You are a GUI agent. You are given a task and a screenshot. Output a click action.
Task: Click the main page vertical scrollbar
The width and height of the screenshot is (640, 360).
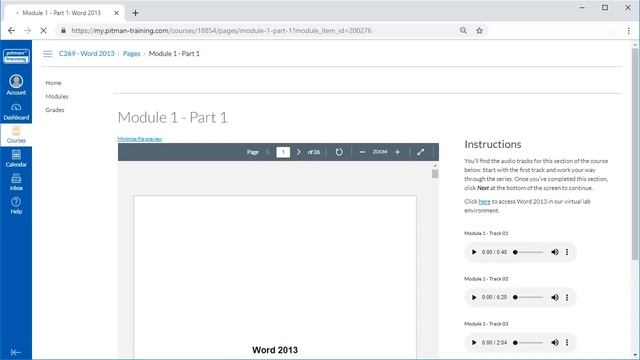pos(635,153)
